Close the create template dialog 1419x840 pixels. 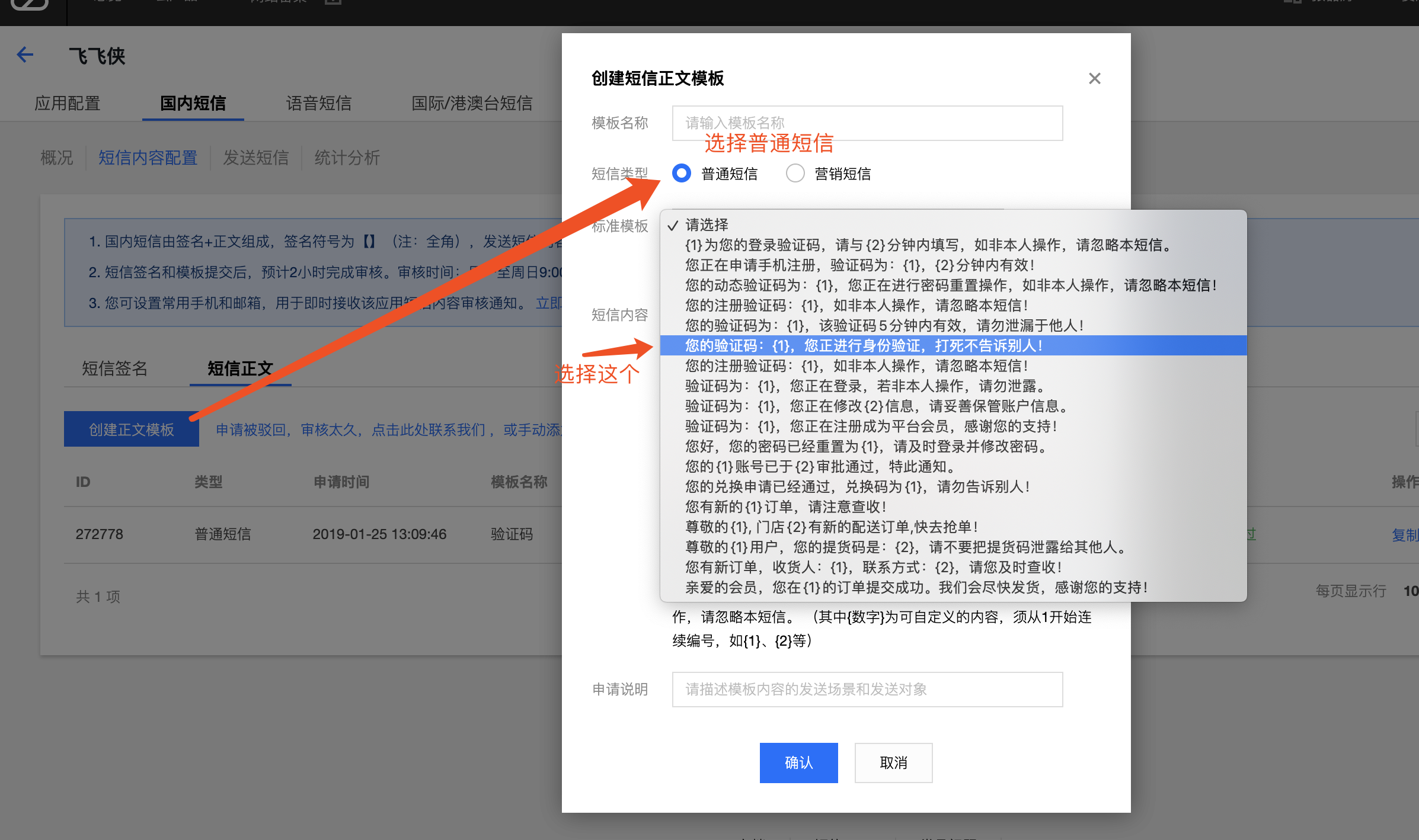(1094, 78)
